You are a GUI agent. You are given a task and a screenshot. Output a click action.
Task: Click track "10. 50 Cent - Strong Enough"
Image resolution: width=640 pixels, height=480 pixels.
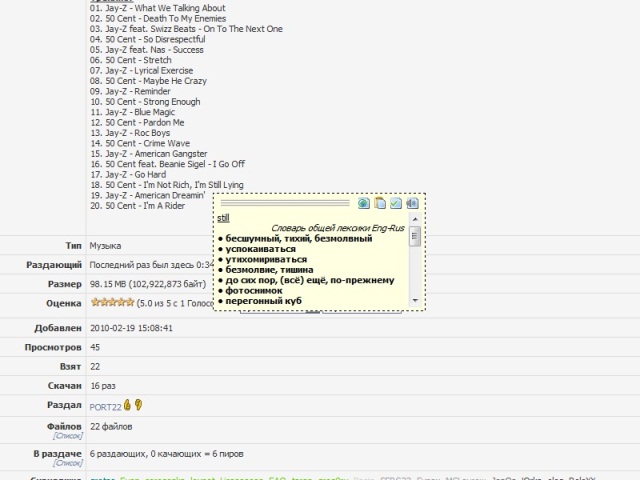145,102
